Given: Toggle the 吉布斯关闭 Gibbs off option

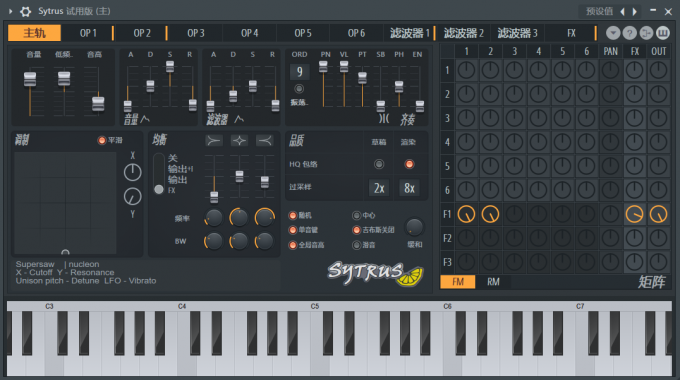Looking at the screenshot, I should pos(356,230).
